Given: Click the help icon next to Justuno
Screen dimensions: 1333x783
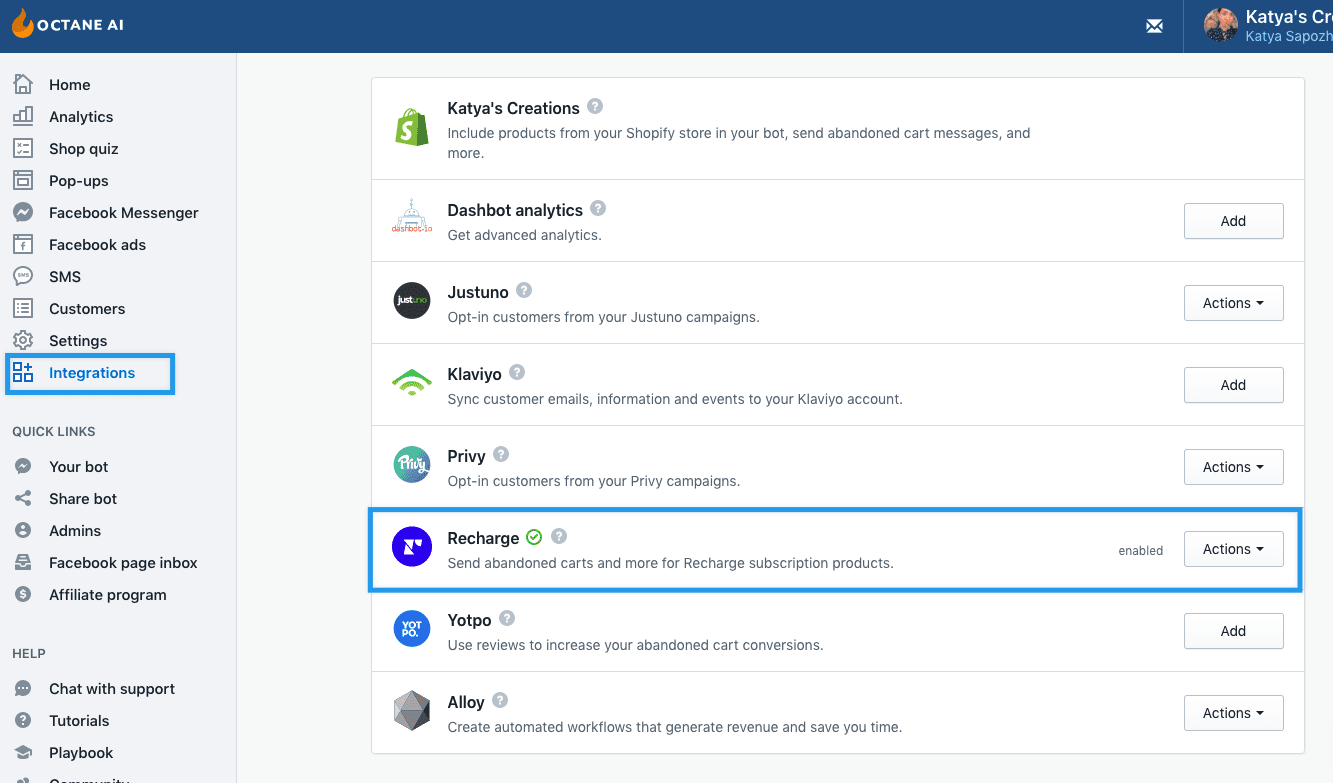Looking at the screenshot, I should point(524,290).
